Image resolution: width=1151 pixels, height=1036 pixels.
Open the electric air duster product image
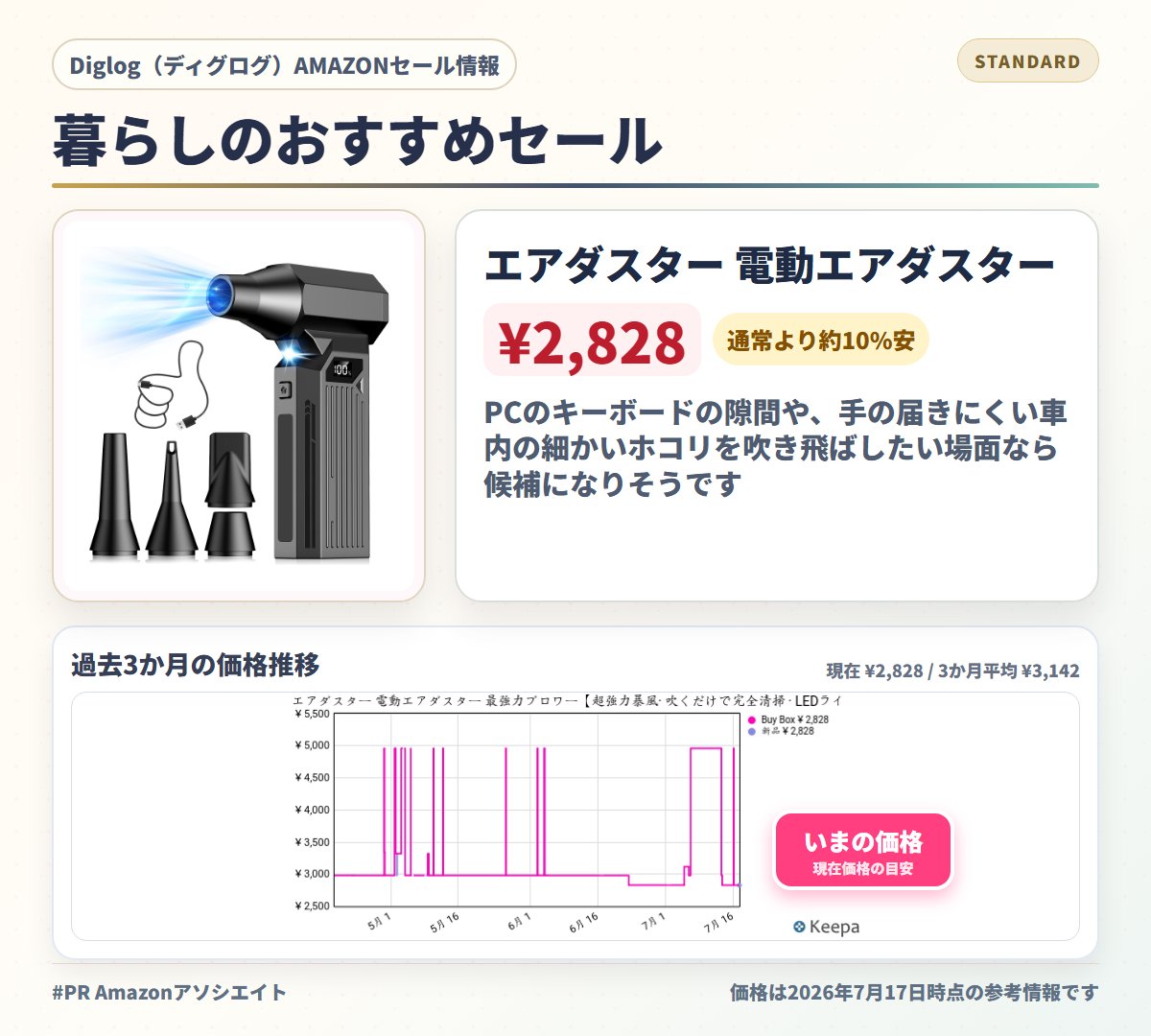coord(239,406)
